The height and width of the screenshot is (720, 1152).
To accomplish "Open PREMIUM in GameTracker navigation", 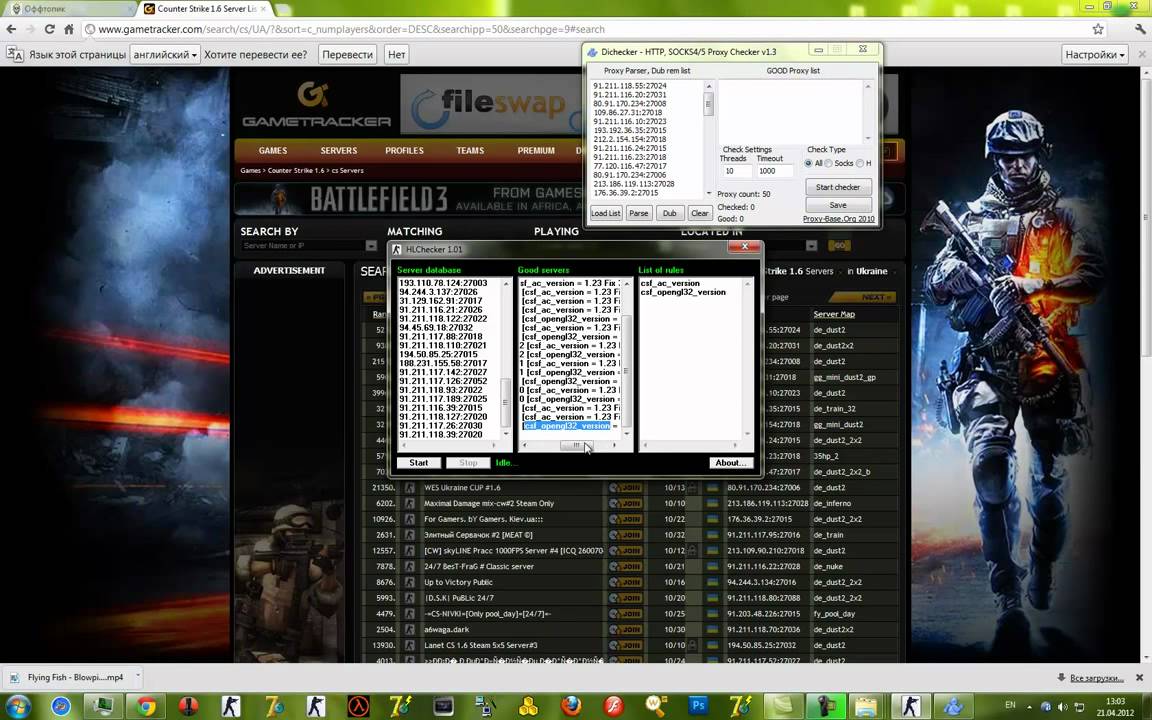I will click(x=536, y=151).
